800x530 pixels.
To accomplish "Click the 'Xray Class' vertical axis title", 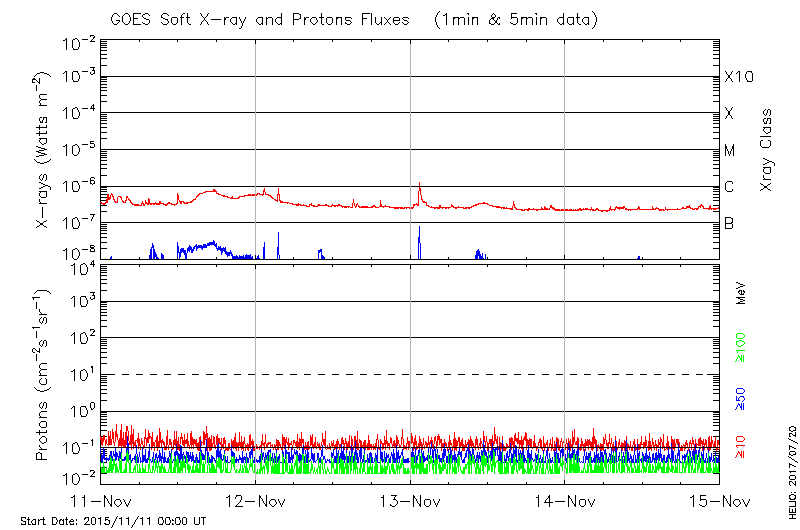I will (x=768, y=150).
